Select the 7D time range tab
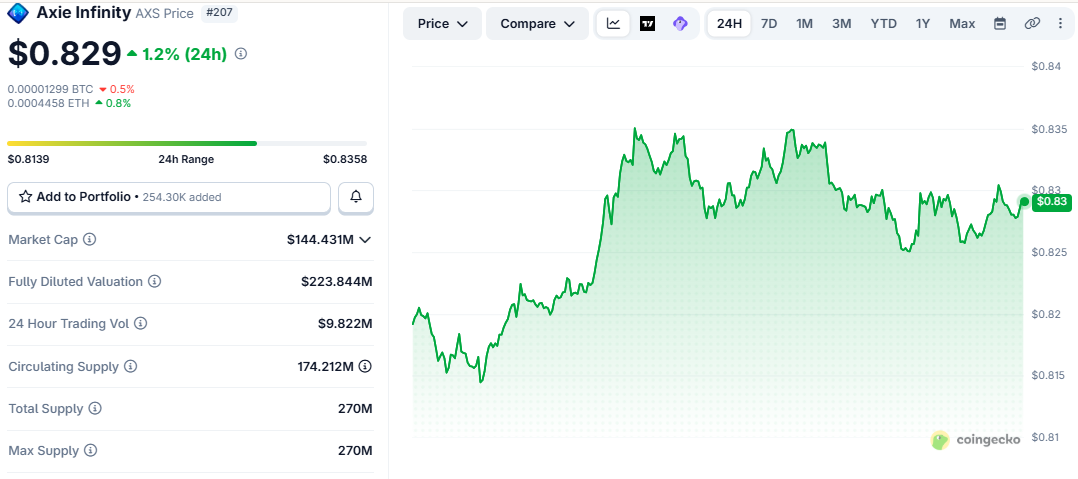The height and width of the screenshot is (479, 1078). (769, 23)
